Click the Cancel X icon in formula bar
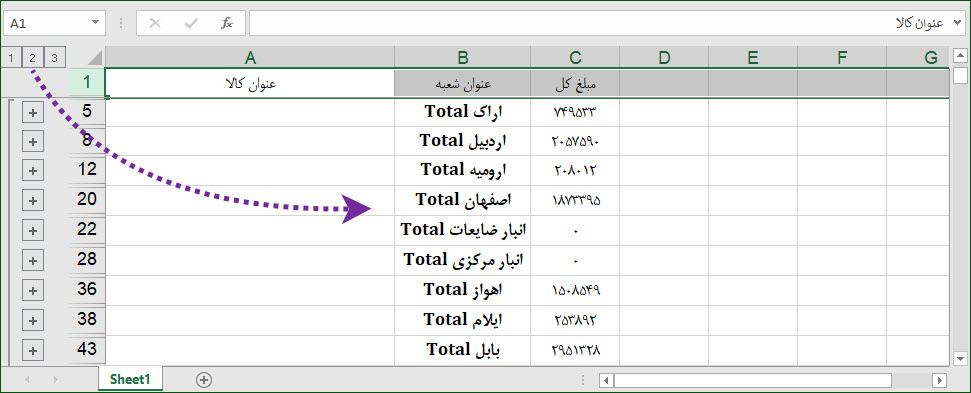 click(155, 24)
